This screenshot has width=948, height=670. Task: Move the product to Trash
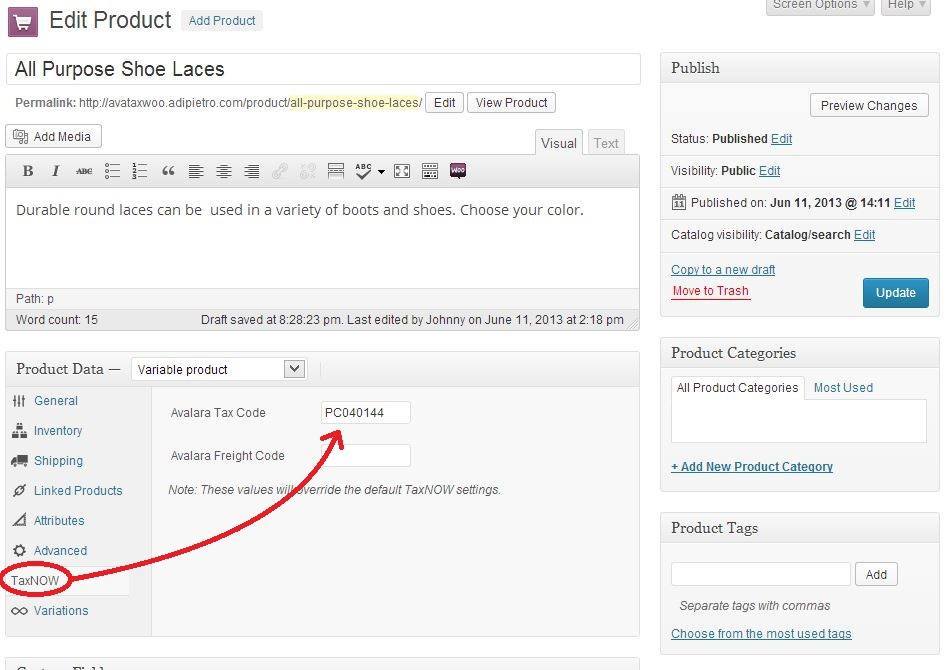click(x=710, y=291)
